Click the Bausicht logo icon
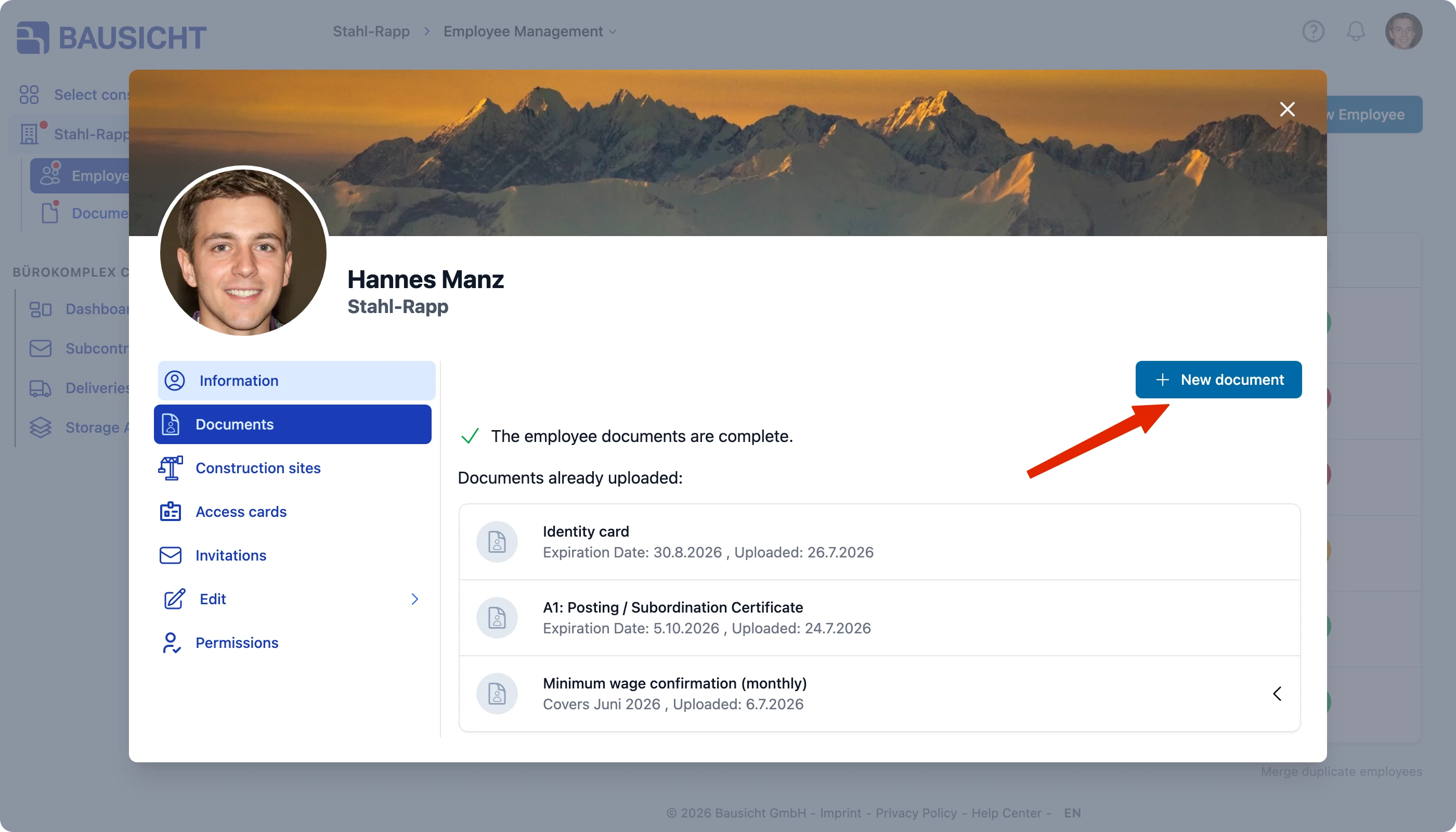The height and width of the screenshot is (832, 1456). point(33,38)
